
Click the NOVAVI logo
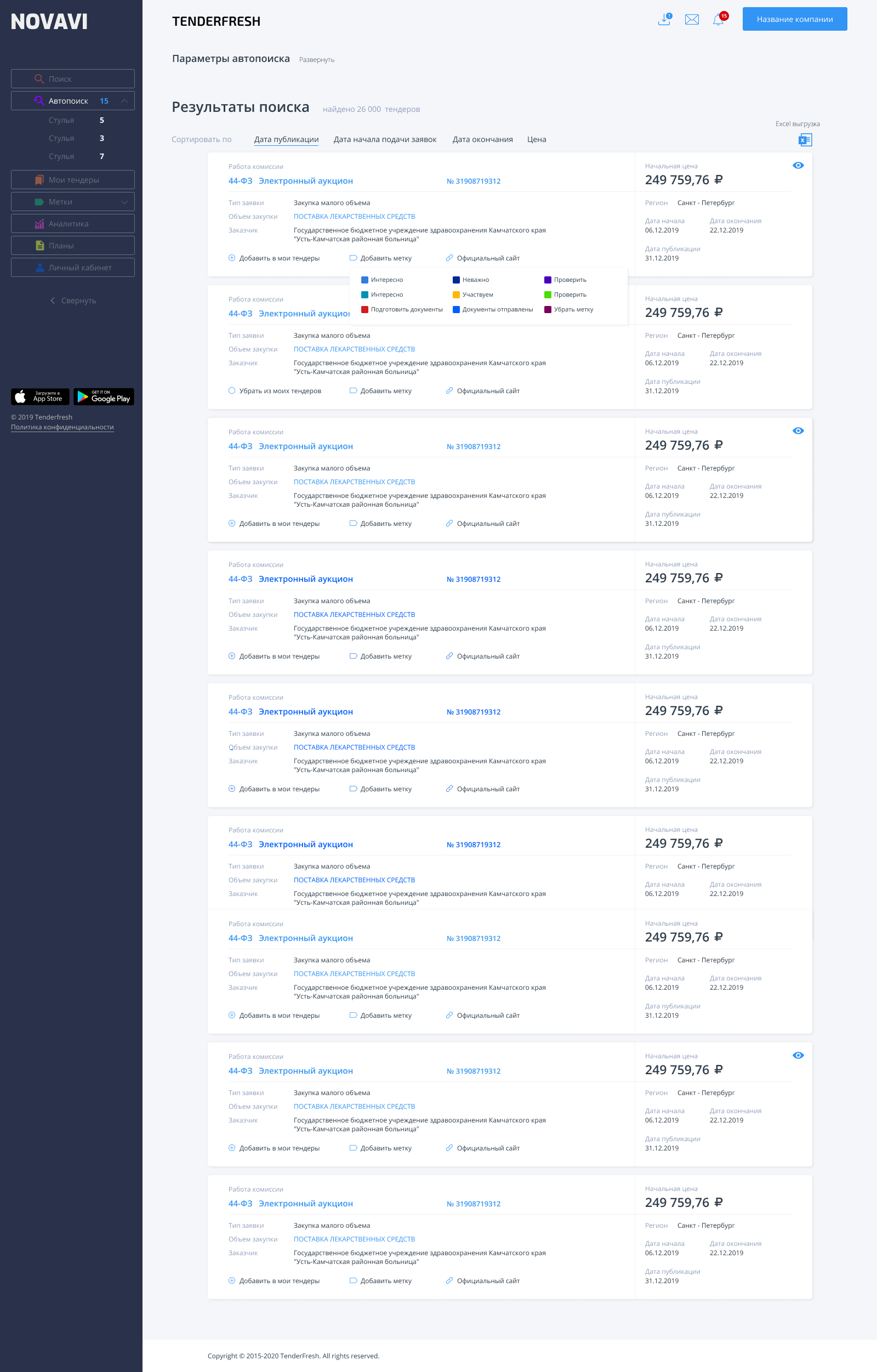coord(49,21)
